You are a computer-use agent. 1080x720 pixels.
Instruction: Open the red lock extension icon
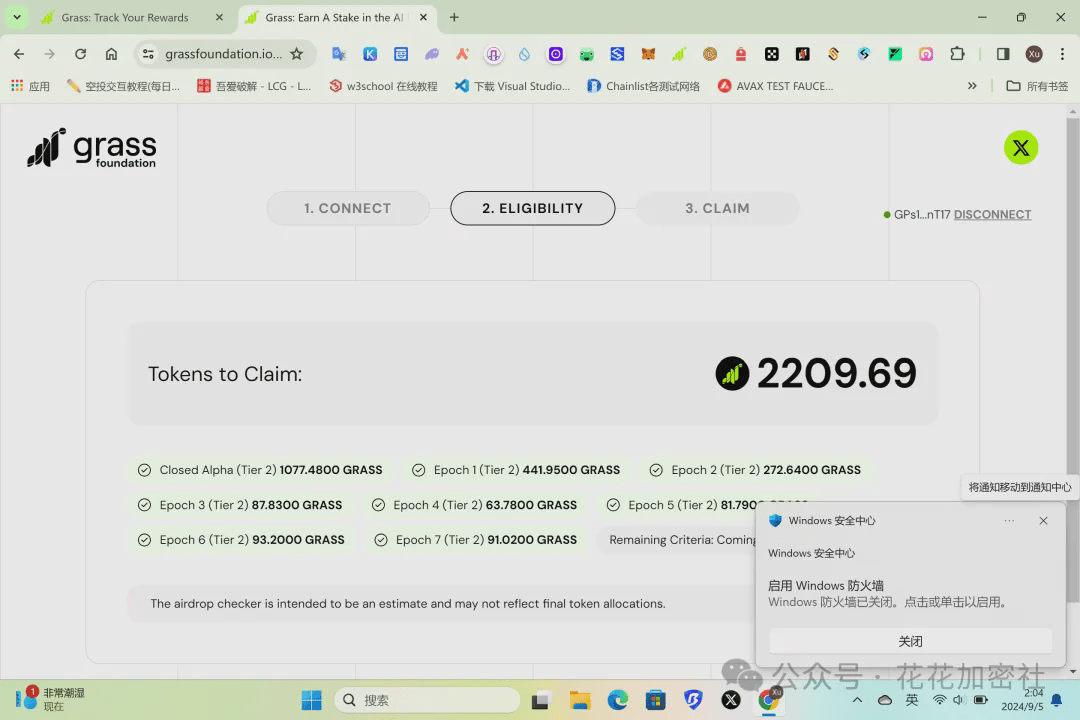pyautogui.click(x=741, y=54)
